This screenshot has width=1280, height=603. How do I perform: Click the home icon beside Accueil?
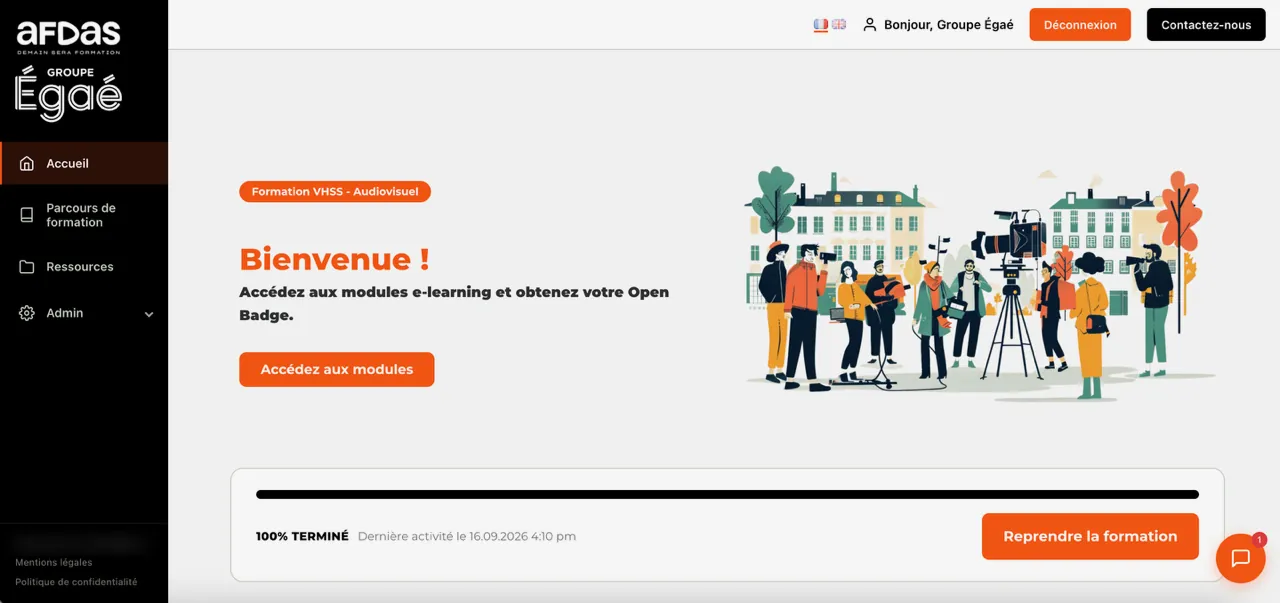click(27, 163)
